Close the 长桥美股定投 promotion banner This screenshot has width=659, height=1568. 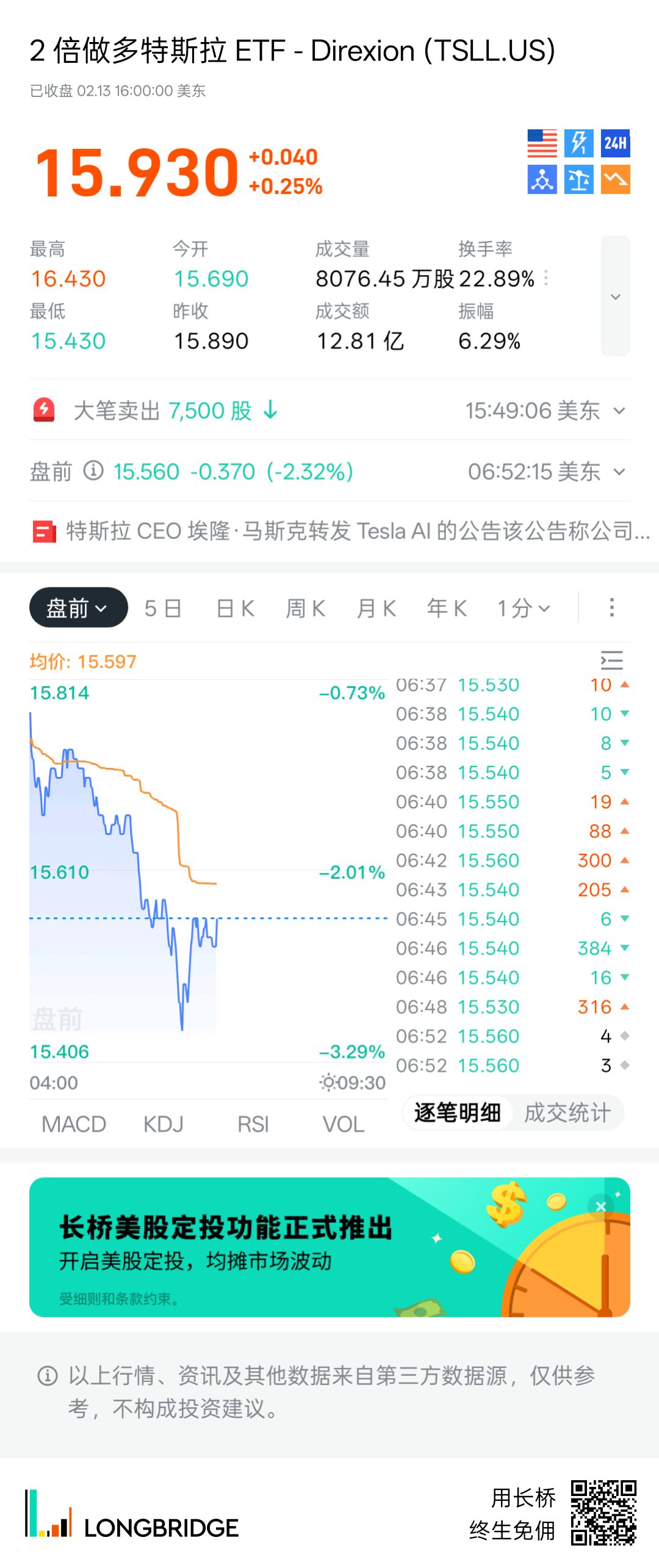[600, 1206]
